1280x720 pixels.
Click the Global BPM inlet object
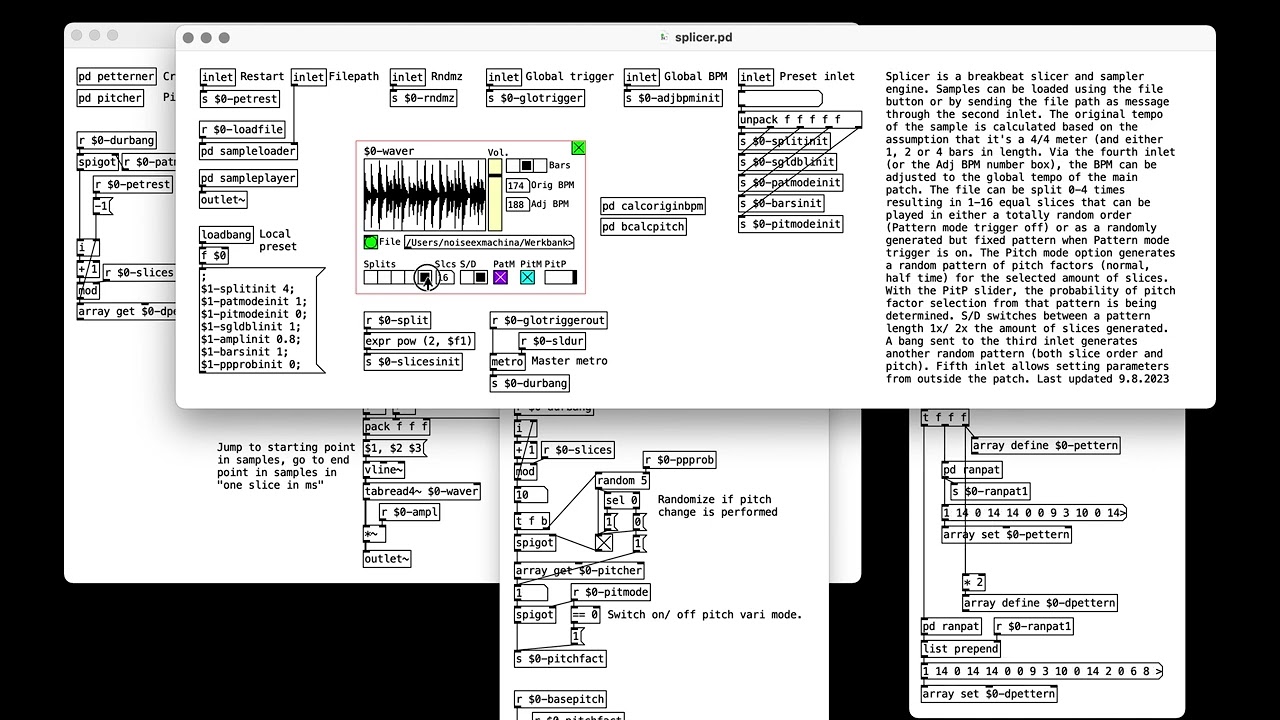click(642, 77)
